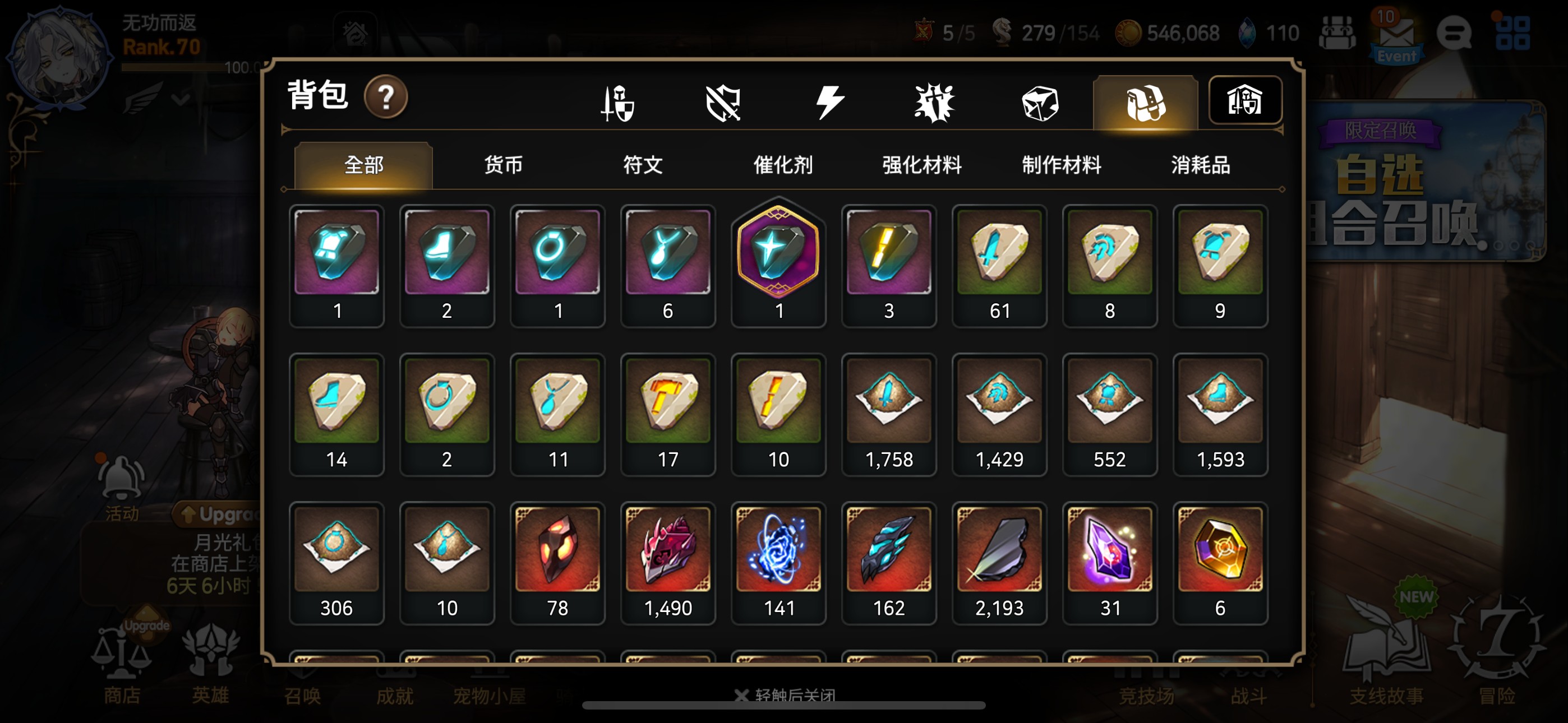This screenshot has height=723, width=1568.
Task: Open the backpack help question mark
Action: point(385,97)
